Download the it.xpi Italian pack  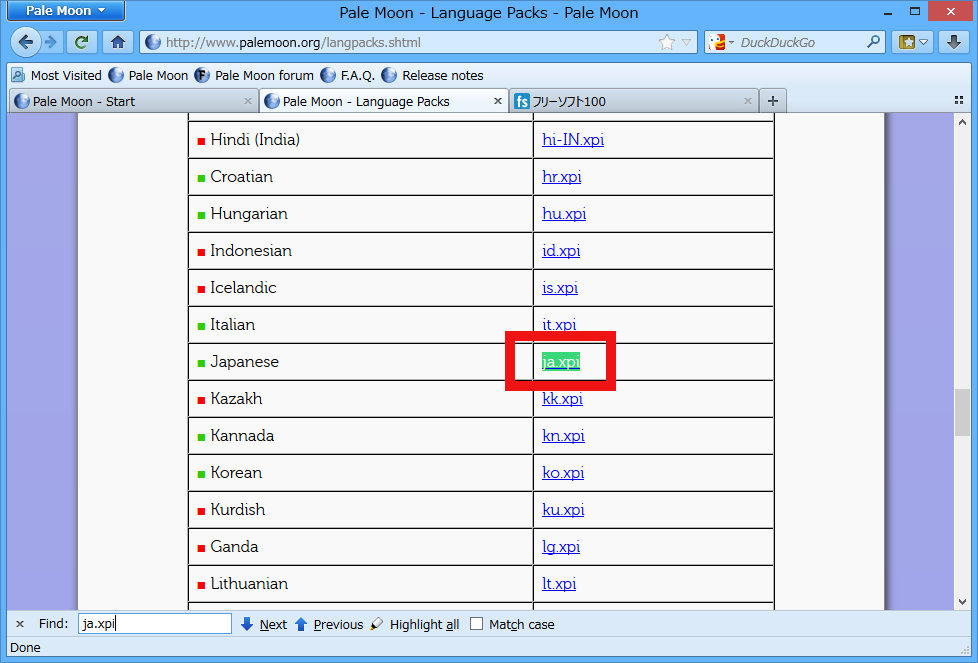559,324
